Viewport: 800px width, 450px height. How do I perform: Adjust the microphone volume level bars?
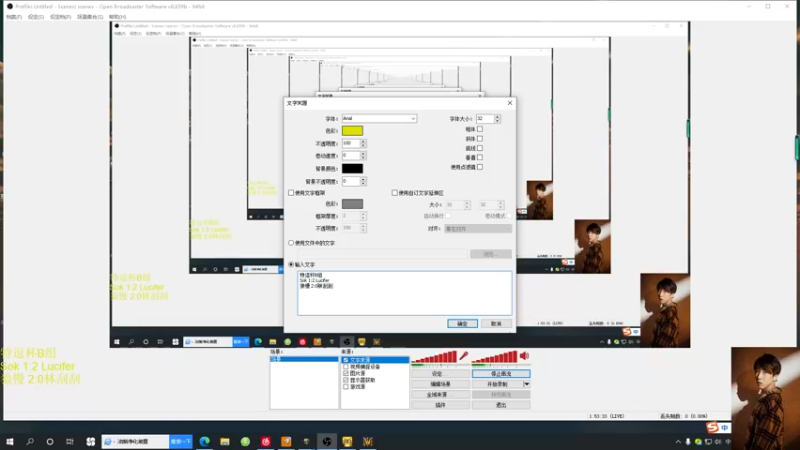point(434,357)
